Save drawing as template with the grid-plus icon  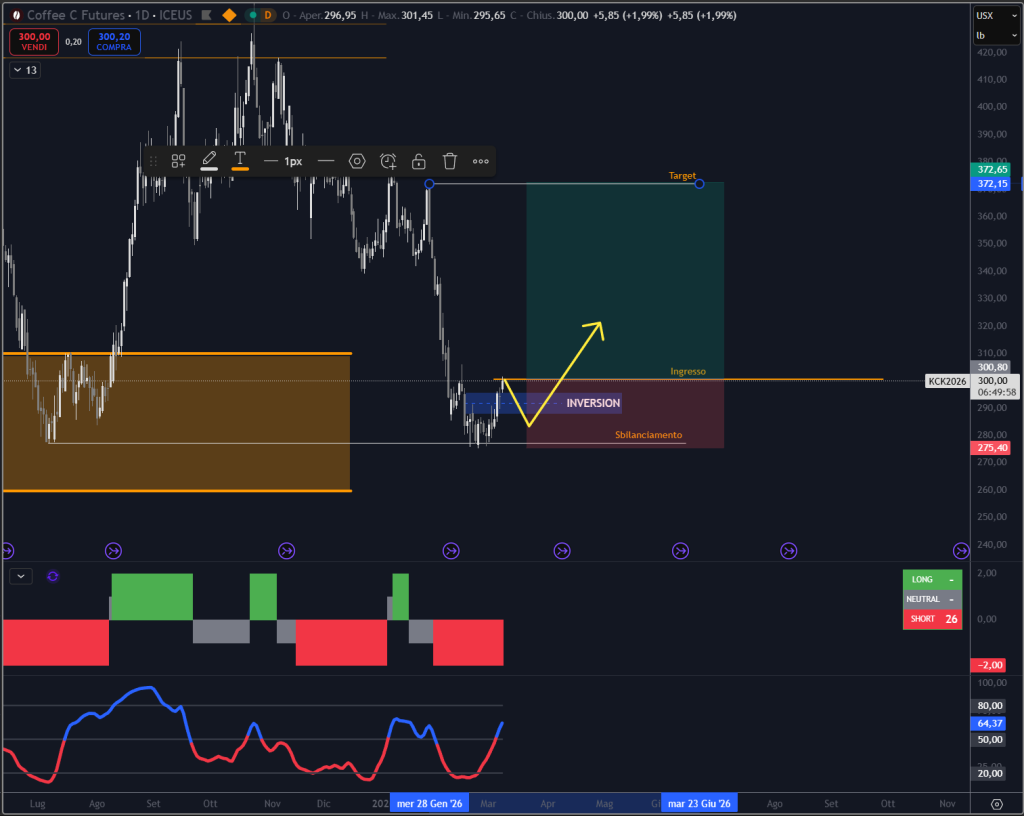[x=178, y=161]
